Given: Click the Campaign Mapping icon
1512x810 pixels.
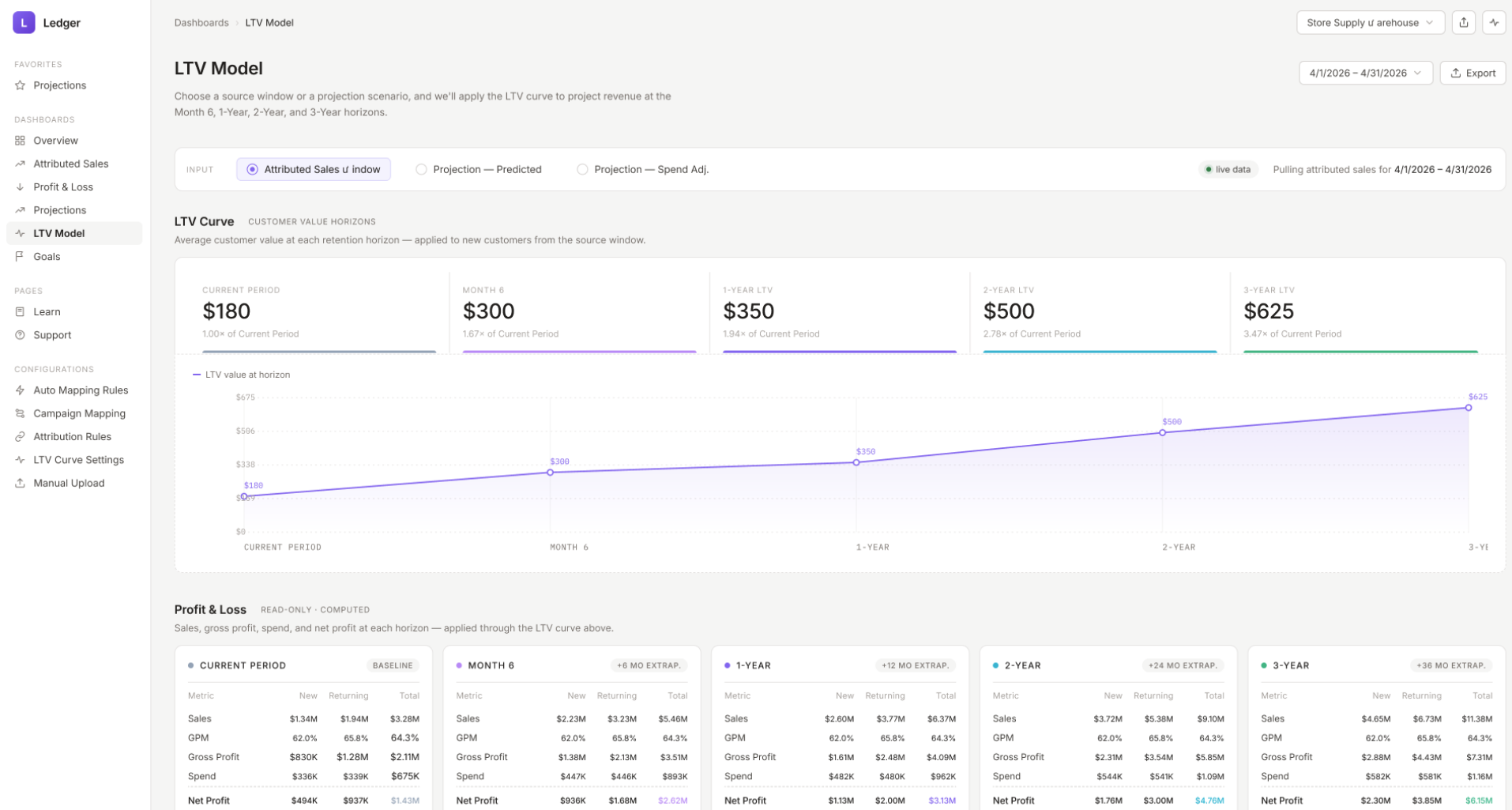Looking at the screenshot, I should tap(21, 413).
